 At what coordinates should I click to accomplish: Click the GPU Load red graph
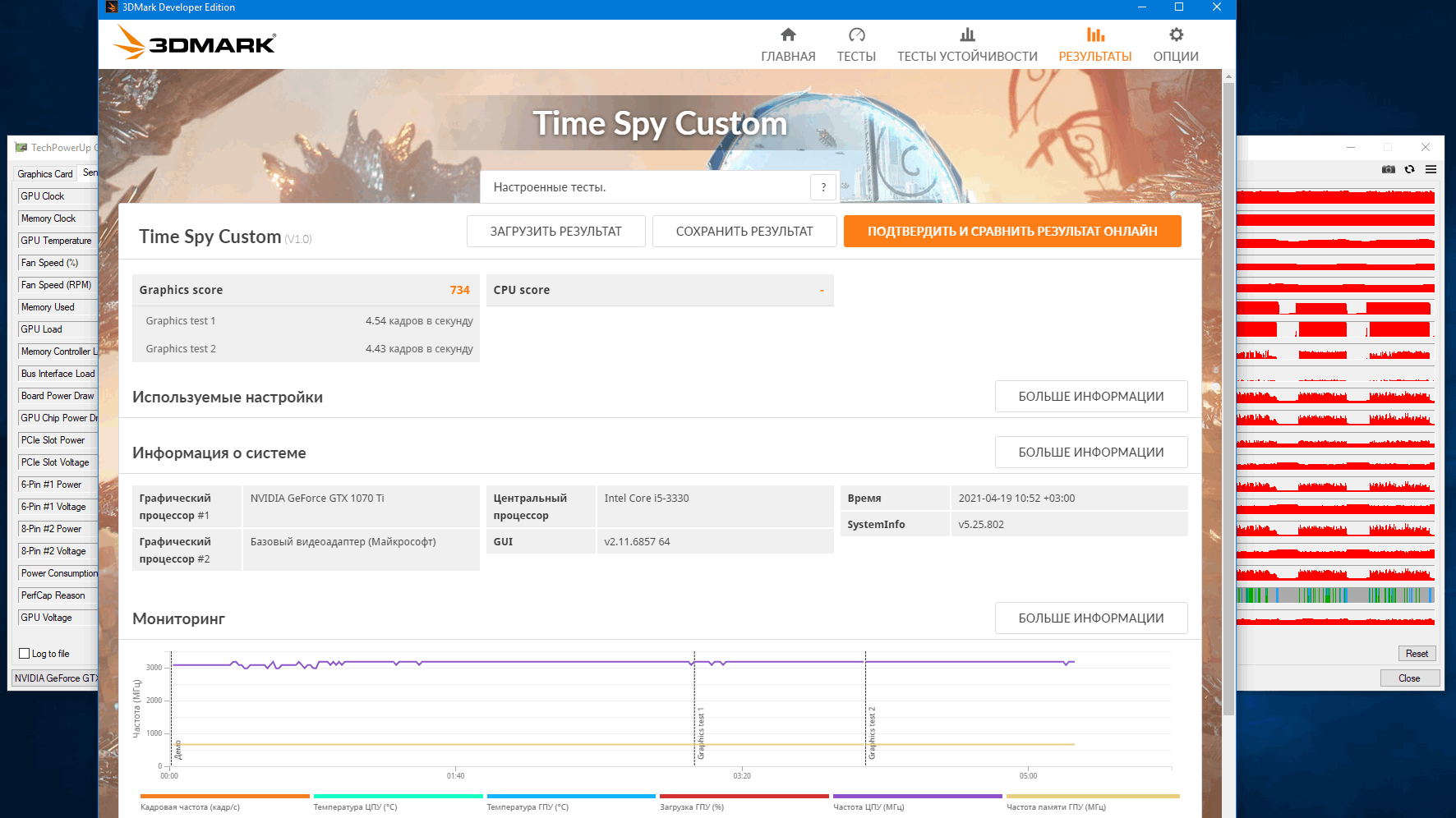tap(1335, 329)
